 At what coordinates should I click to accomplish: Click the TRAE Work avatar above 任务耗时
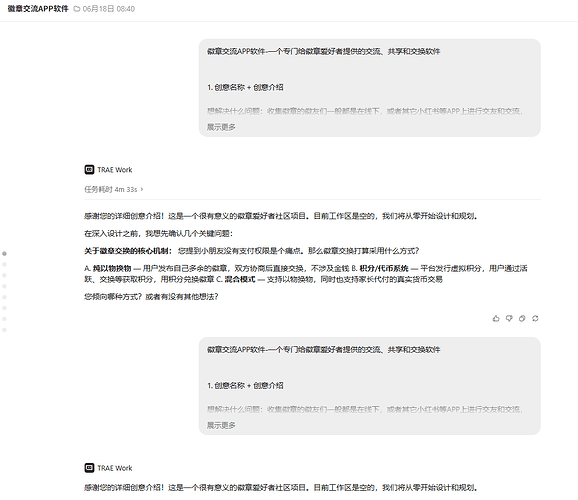pyautogui.click(x=89, y=170)
